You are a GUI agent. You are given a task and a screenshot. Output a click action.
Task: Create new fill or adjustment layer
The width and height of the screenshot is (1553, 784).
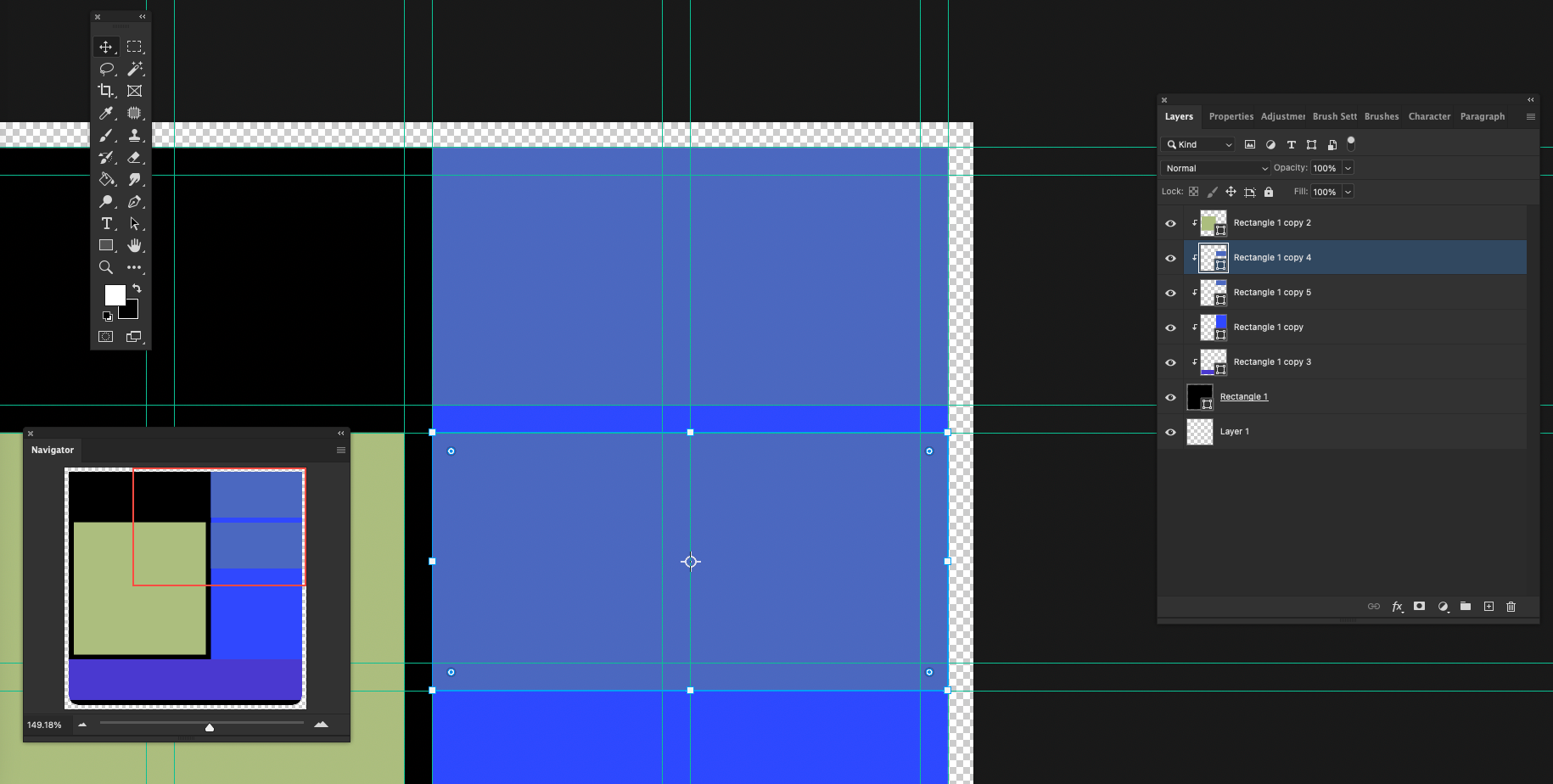coord(1443,606)
